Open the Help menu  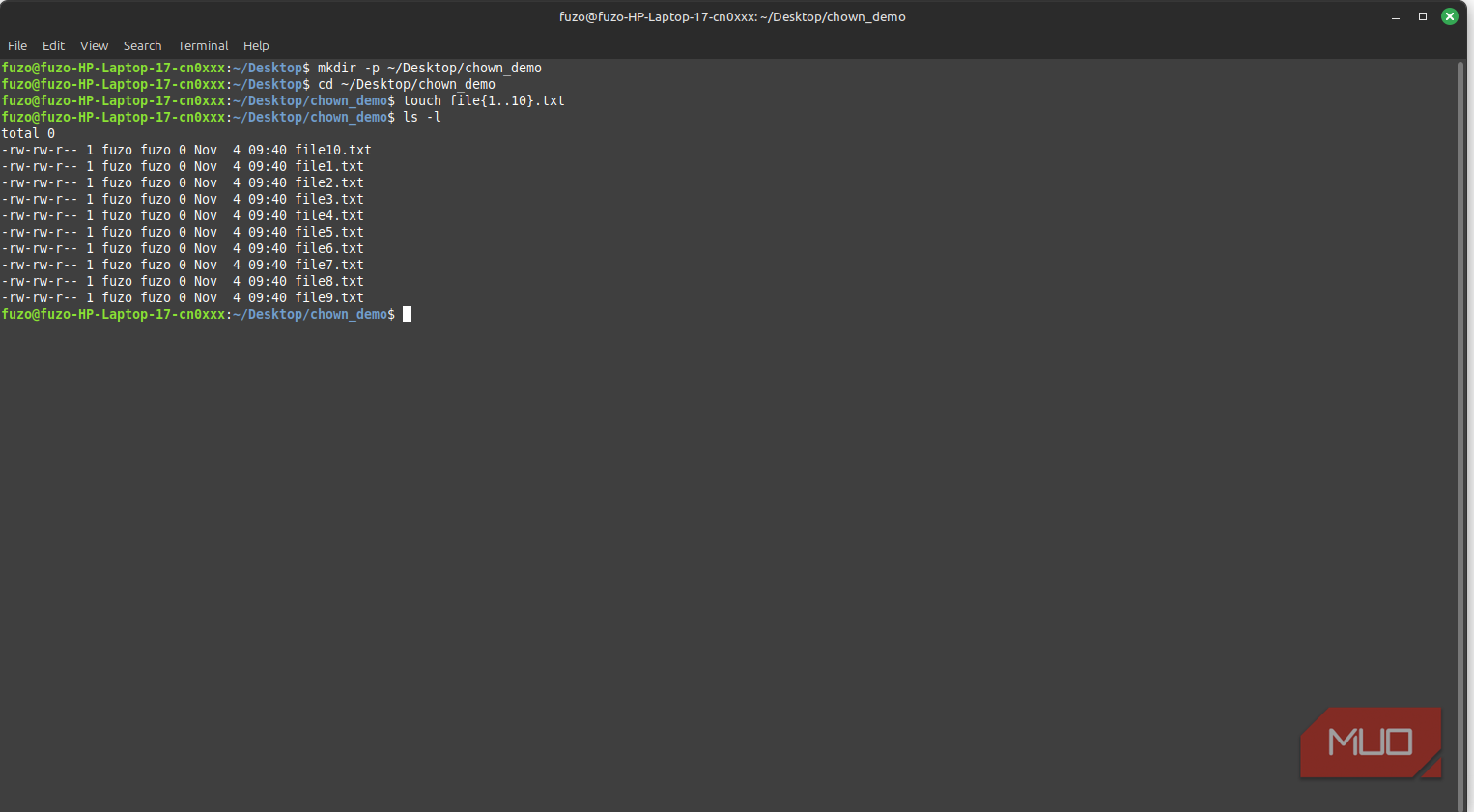pos(256,45)
